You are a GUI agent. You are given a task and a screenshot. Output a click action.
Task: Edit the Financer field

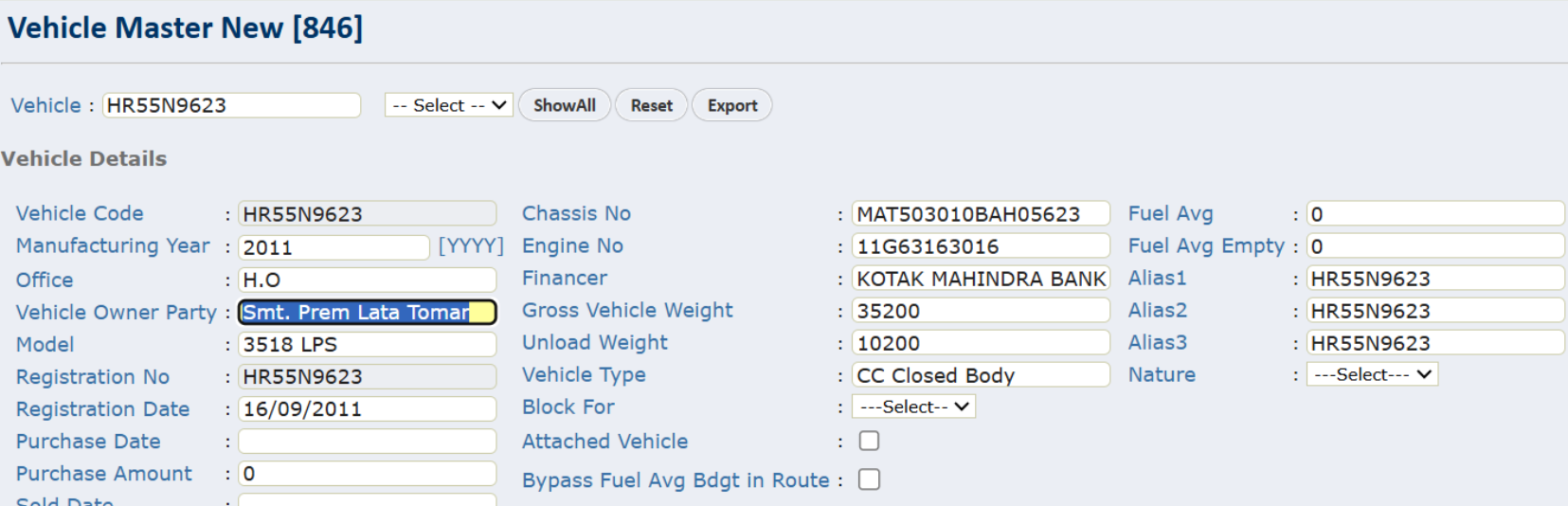point(980,279)
